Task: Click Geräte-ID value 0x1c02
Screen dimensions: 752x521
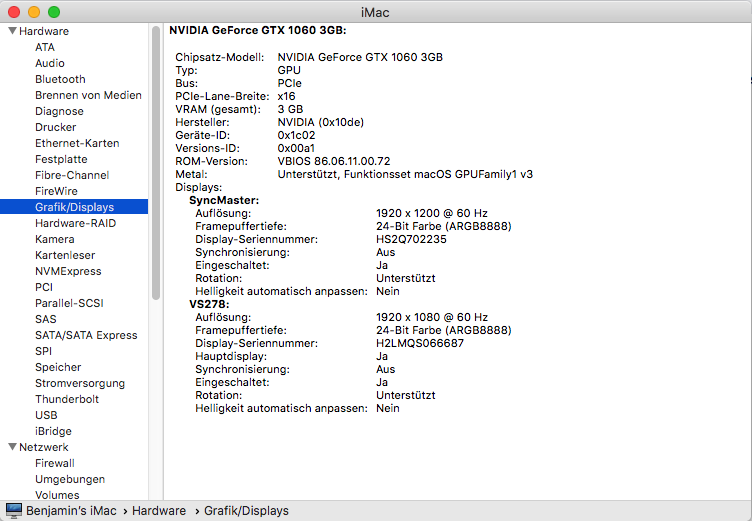Action: tap(296, 135)
